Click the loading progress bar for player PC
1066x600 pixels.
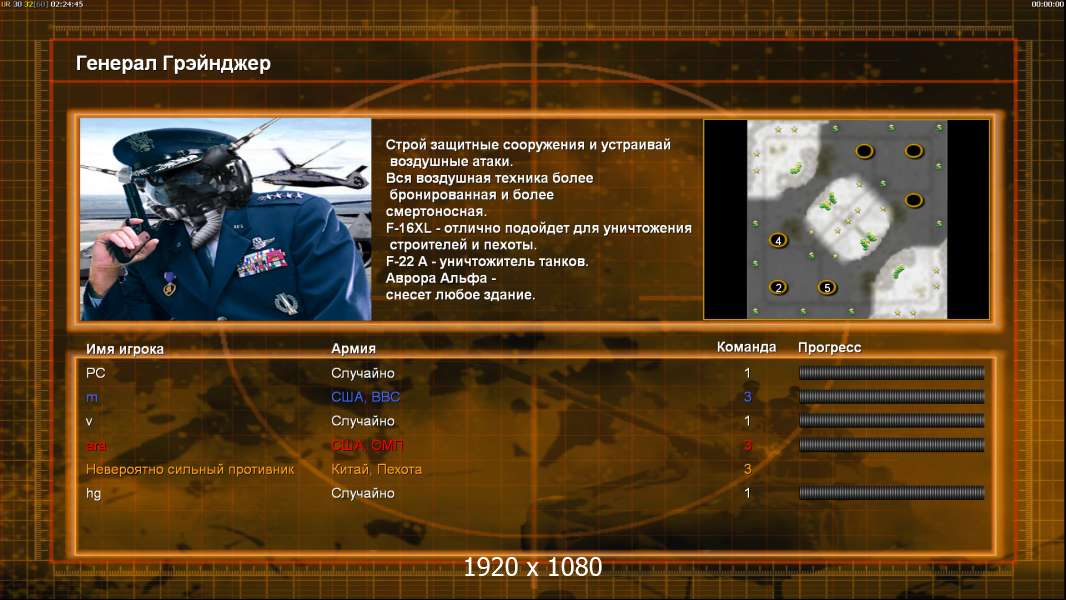coord(891,372)
